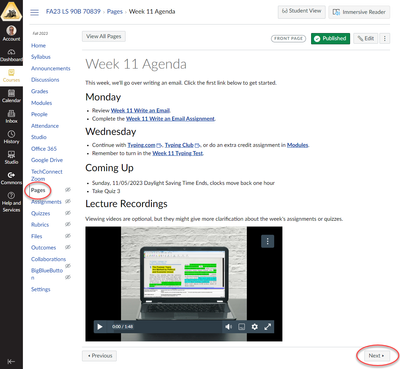Toggle video captions button
The height and width of the screenshot is (369, 400).
tap(242, 327)
